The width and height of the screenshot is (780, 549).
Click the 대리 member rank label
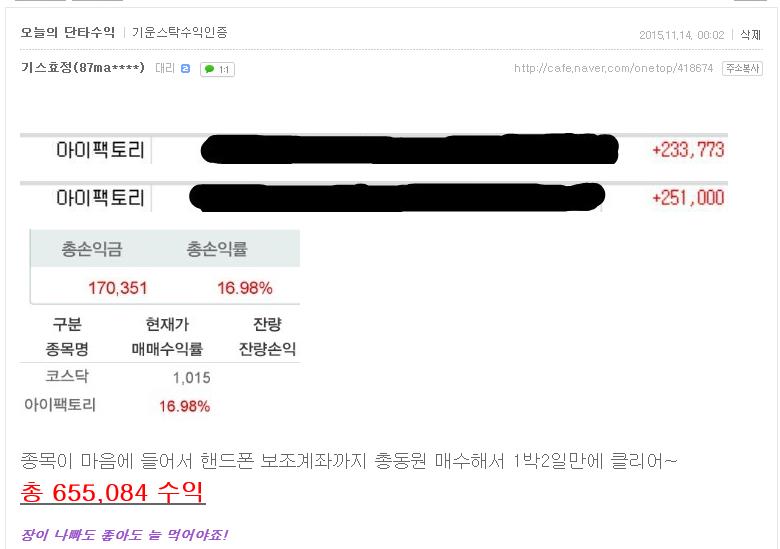click(165, 68)
